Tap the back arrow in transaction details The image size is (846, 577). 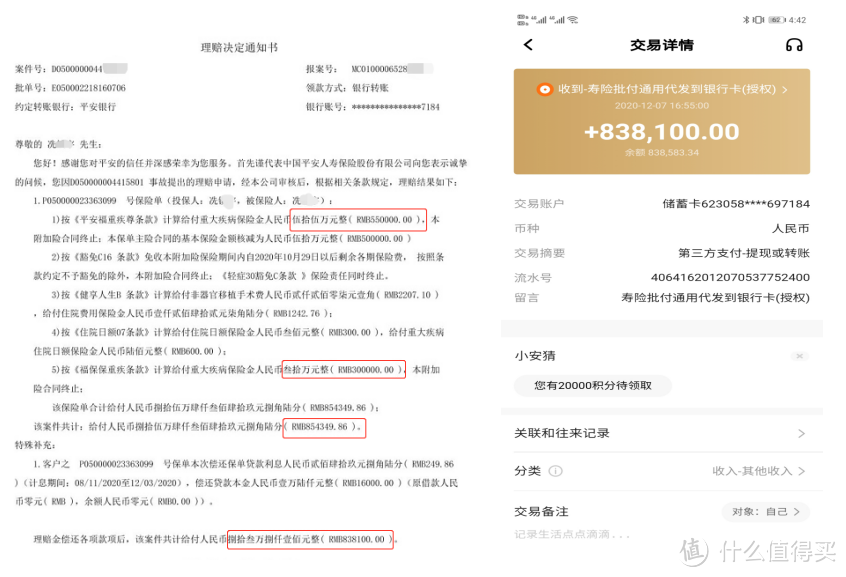click(528, 45)
